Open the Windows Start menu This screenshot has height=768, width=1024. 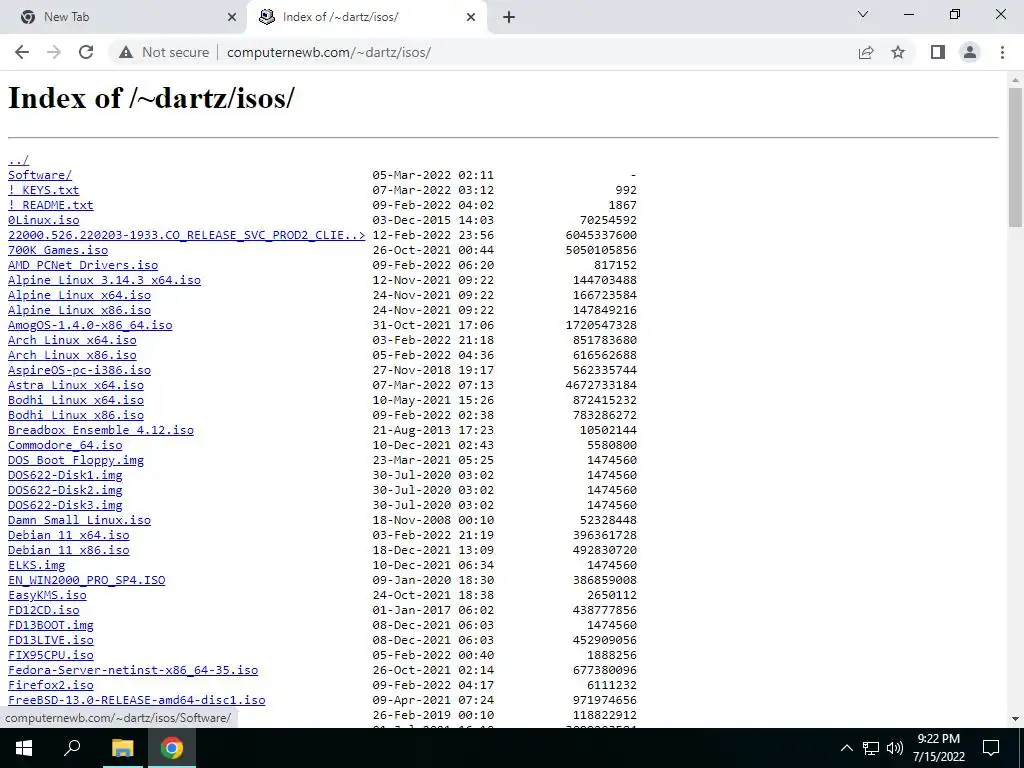click(x=24, y=748)
